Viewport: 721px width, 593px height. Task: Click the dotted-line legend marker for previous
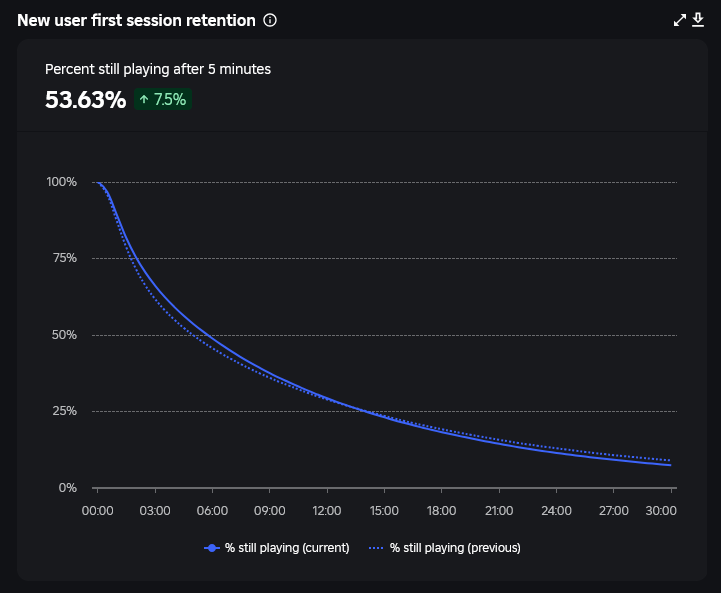[376, 548]
